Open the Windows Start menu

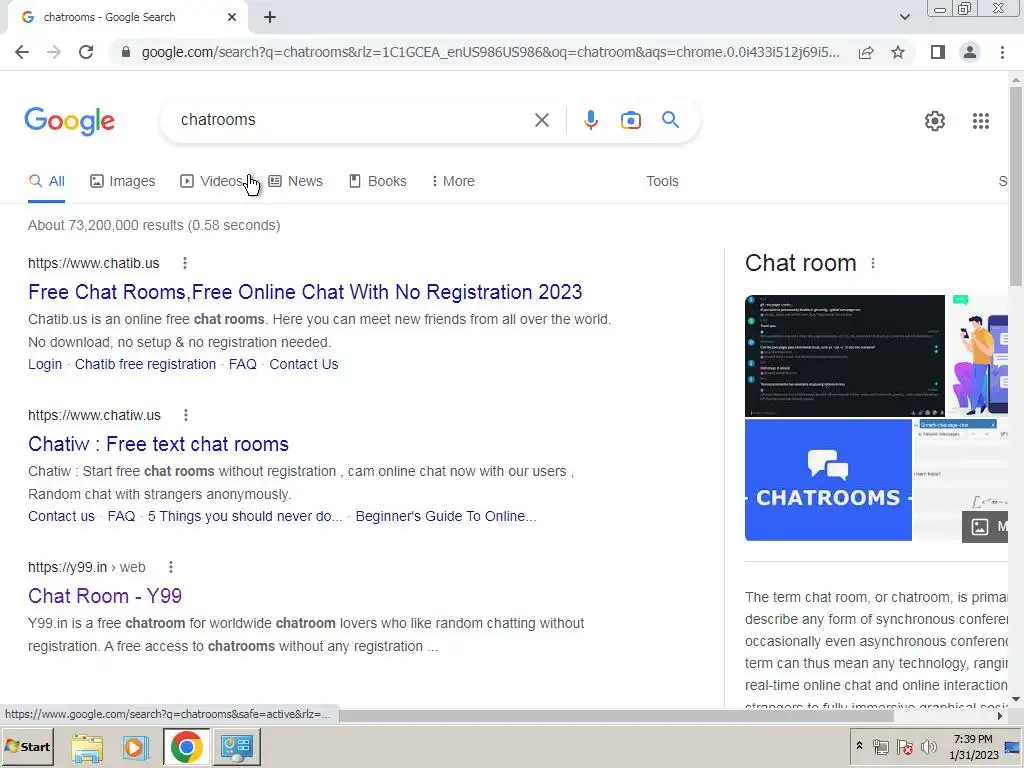(27, 747)
